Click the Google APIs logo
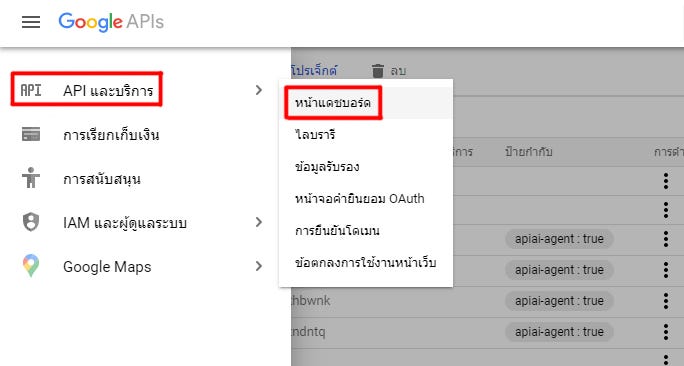Image resolution: width=684 pixels, height=366 pixels. point(111,22)
